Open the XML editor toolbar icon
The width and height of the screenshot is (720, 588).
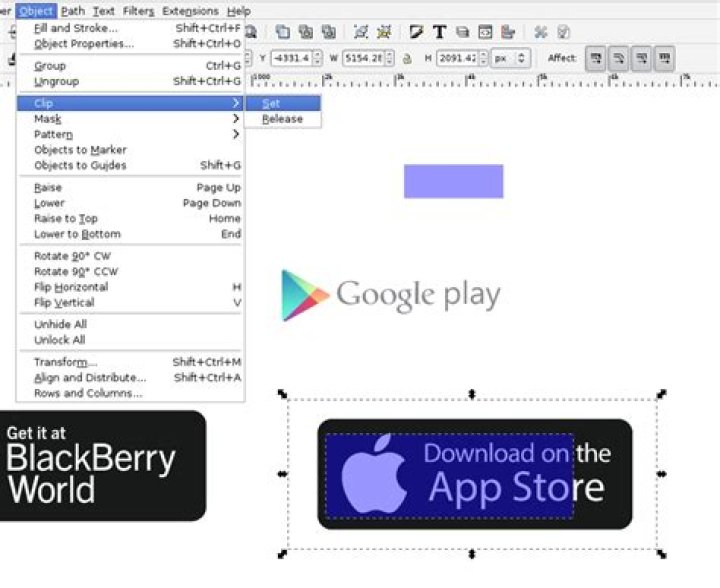485,32
